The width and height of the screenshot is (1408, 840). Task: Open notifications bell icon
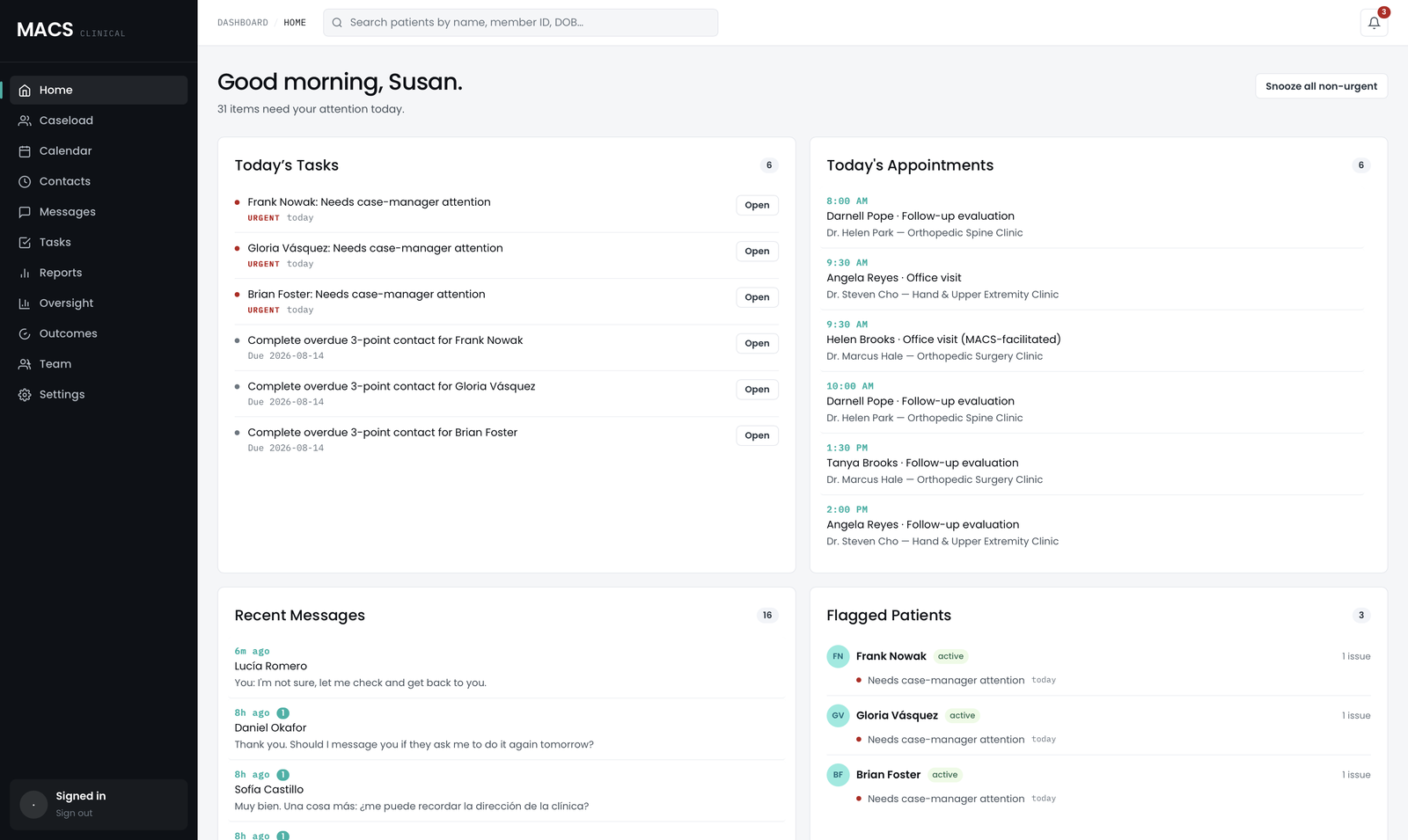(1374, 23)
